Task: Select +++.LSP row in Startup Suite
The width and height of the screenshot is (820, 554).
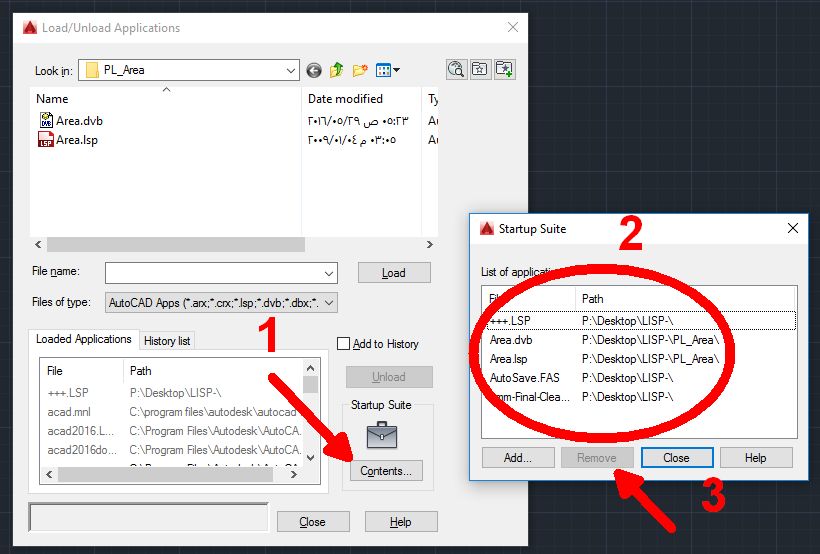Action: tap(641, 321)
